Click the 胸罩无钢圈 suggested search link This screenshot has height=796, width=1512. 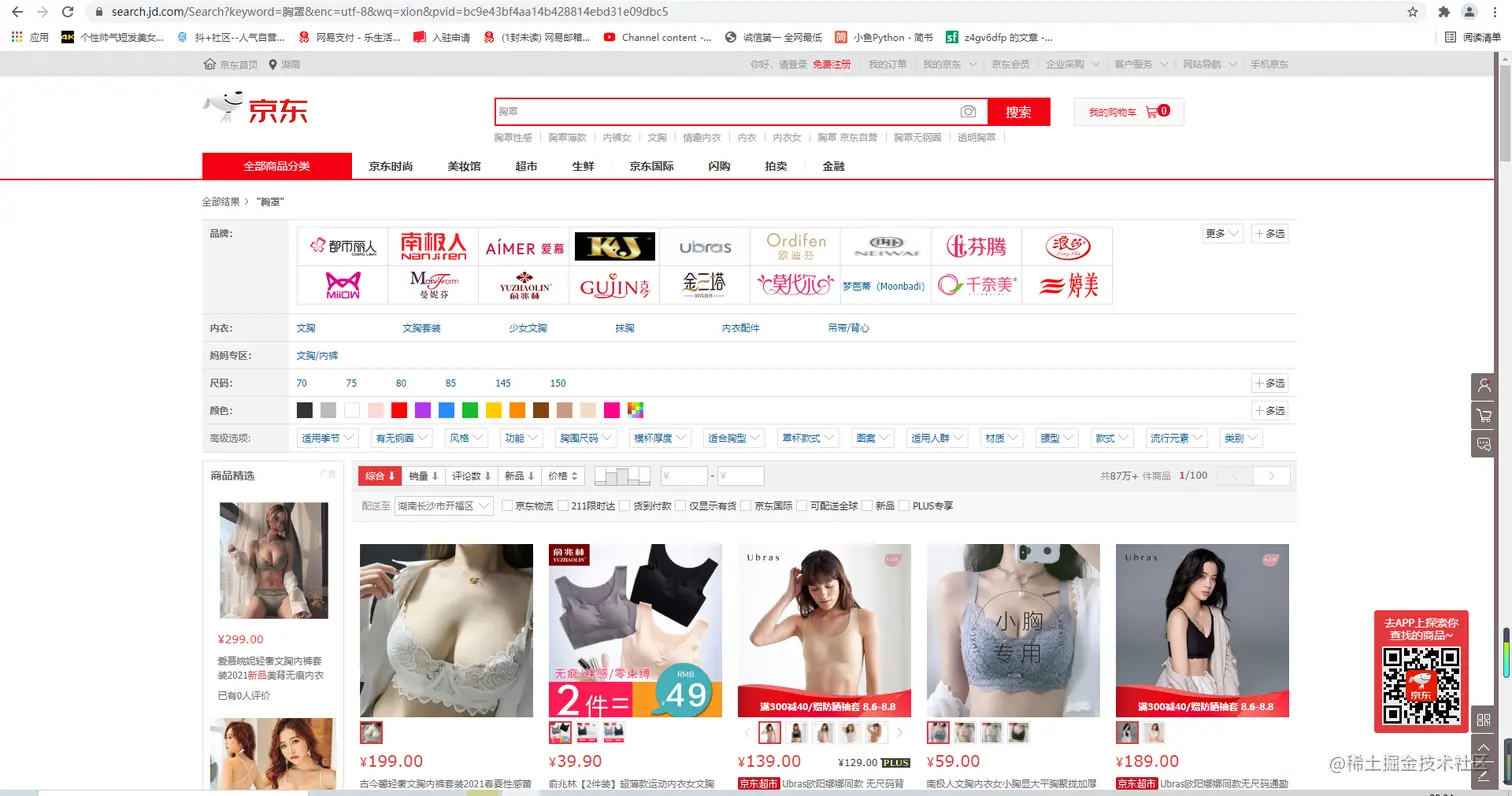917,138
